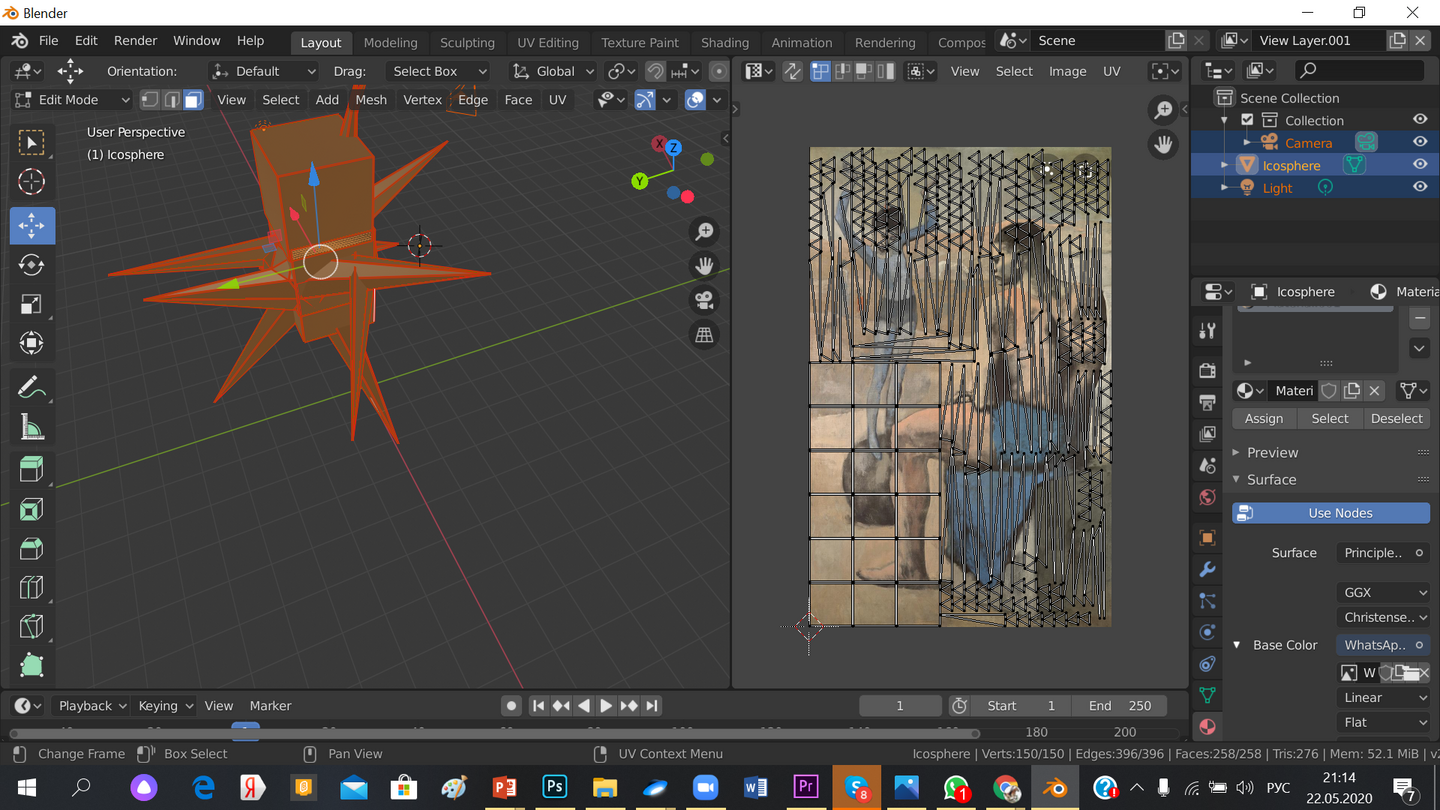Activate the Poly Build tool

(x=32, y=665)
